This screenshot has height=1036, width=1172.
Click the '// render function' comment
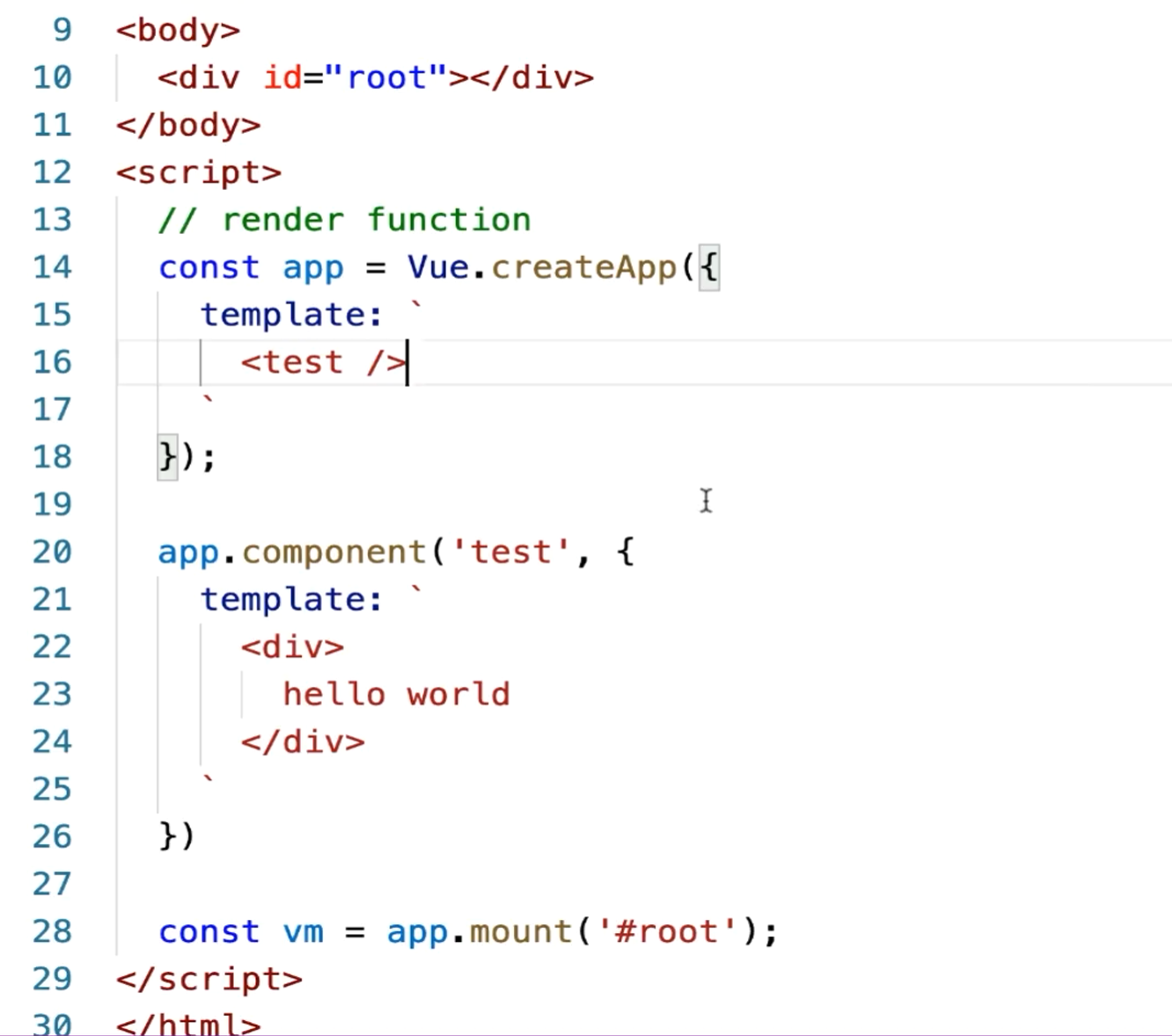(x=345, y=220)
